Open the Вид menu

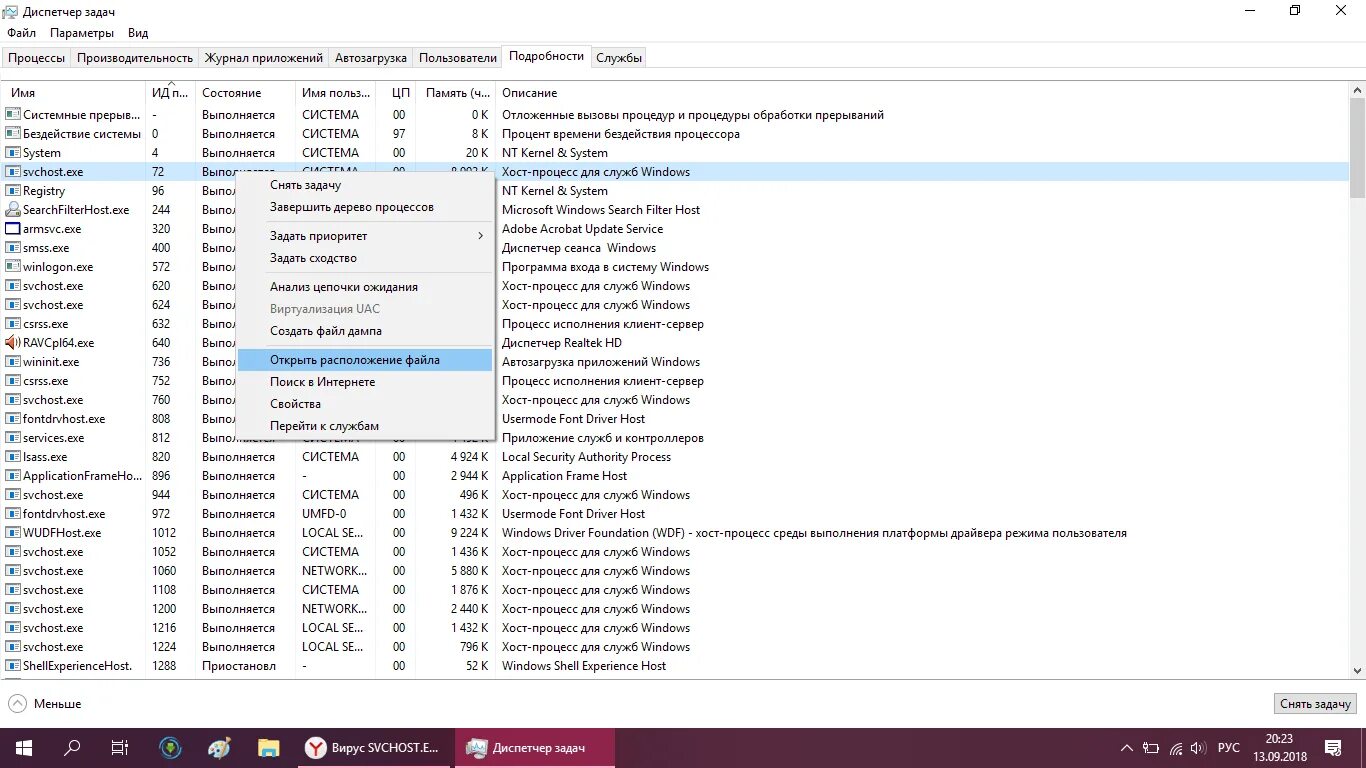[138, 33]
